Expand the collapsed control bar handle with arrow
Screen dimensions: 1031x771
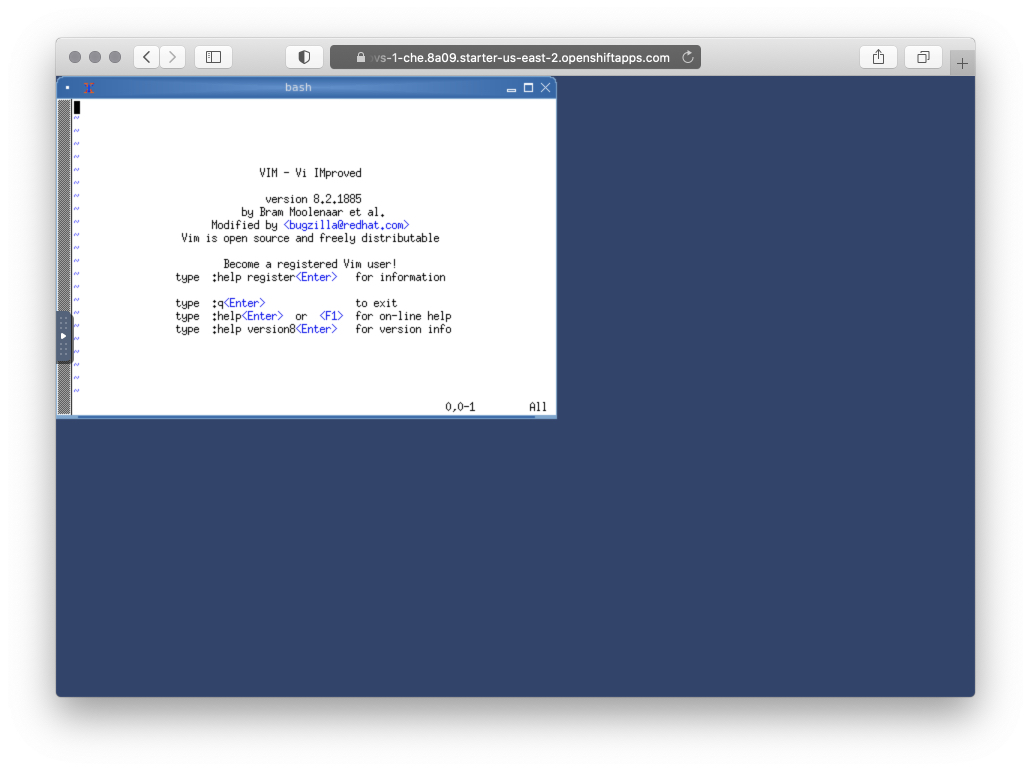[x=63, y=335]
